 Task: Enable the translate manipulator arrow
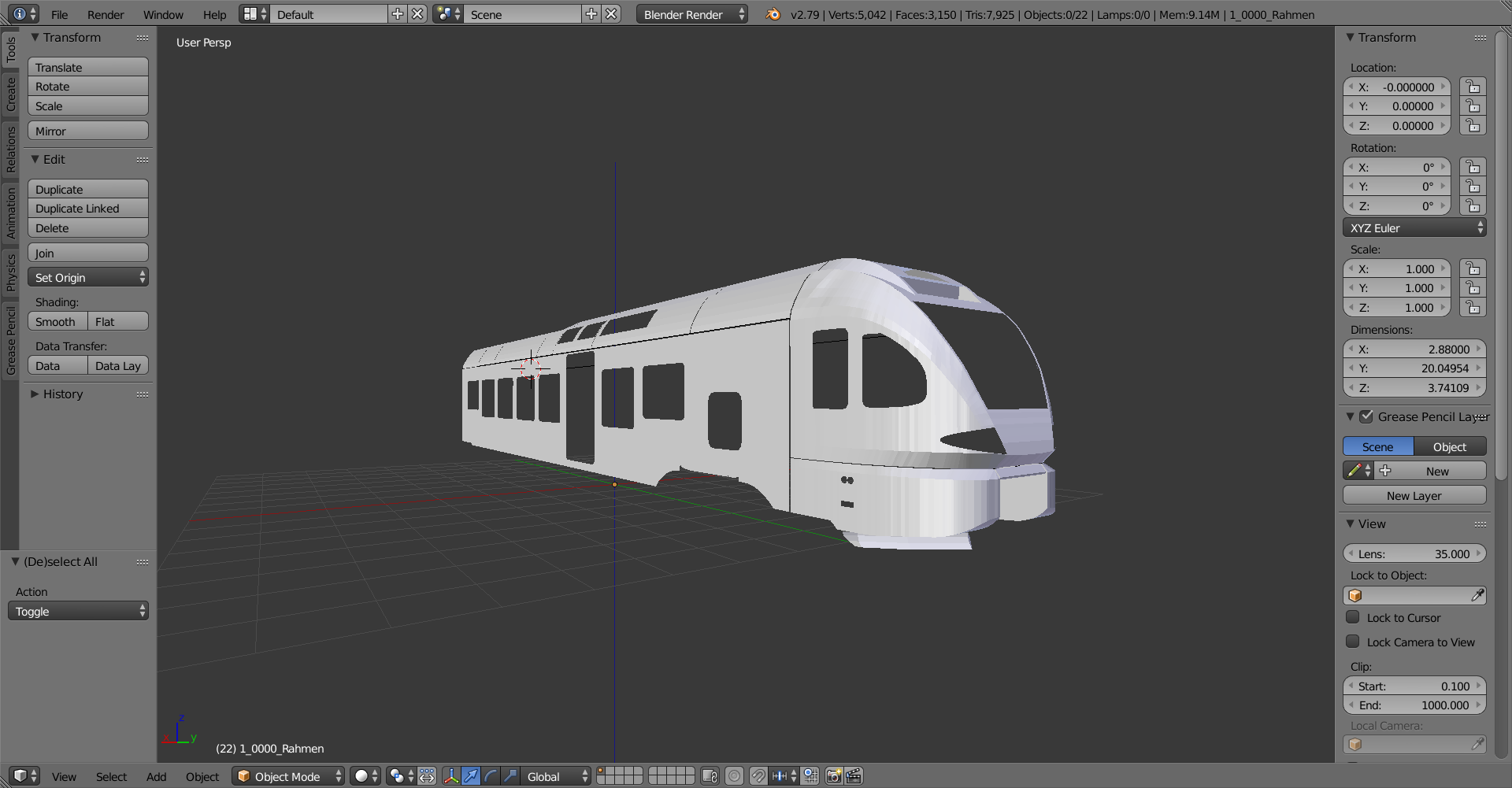[x=471, y=776]
